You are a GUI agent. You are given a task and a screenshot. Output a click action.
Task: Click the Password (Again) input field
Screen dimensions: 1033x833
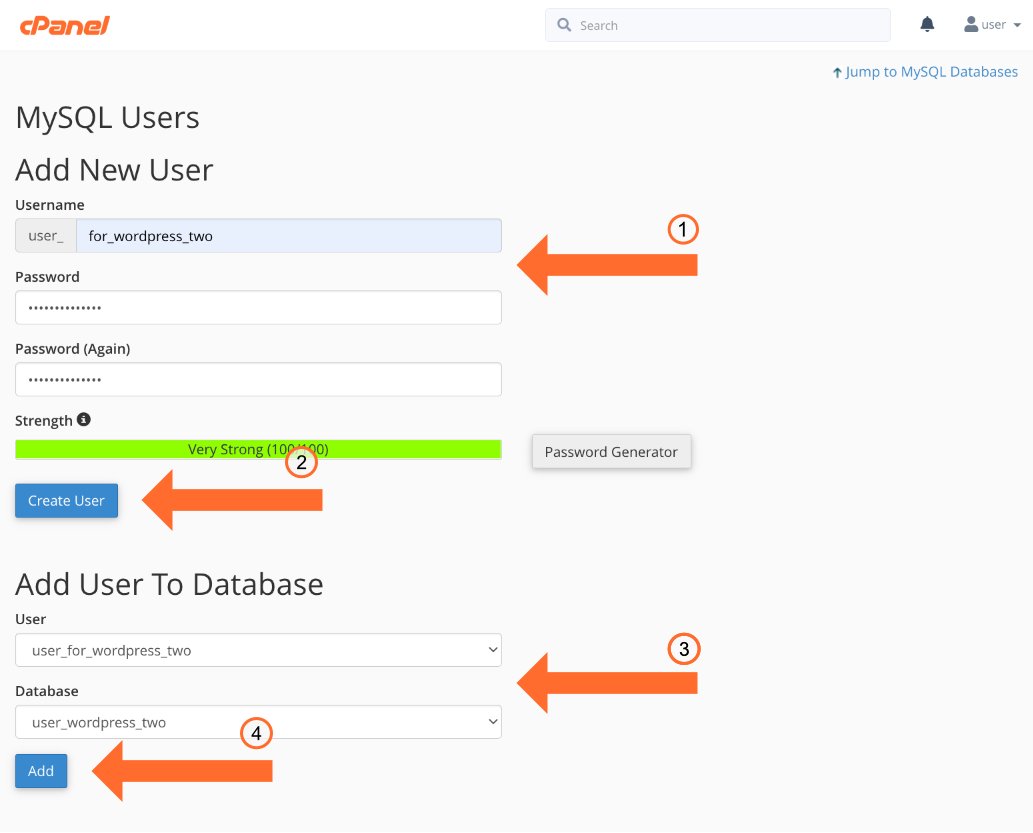coord(258,379)
